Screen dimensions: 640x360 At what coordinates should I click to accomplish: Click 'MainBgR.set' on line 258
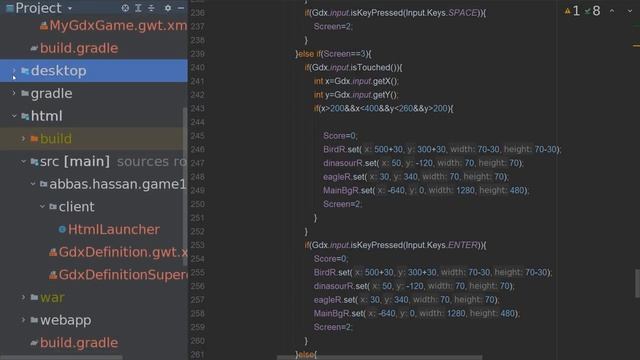click(338, 313)
